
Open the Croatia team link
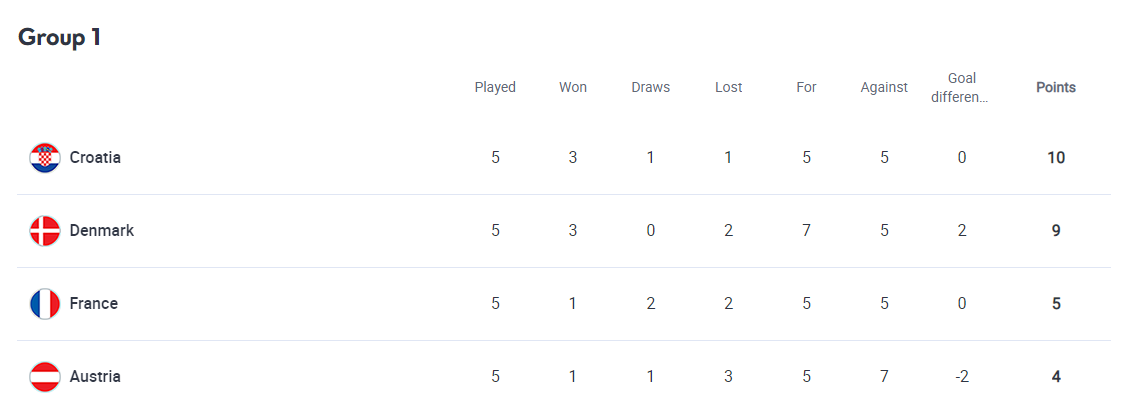point(95,158)
